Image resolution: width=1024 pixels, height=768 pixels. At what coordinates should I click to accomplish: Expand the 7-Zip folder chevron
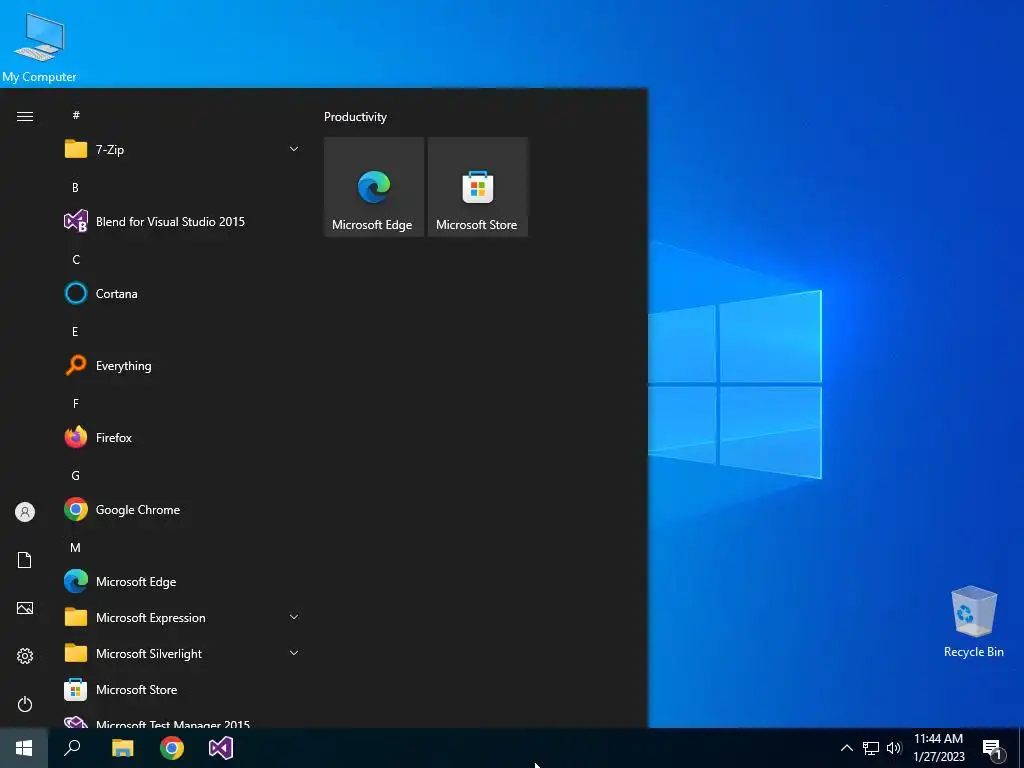(x=294, y=150)
